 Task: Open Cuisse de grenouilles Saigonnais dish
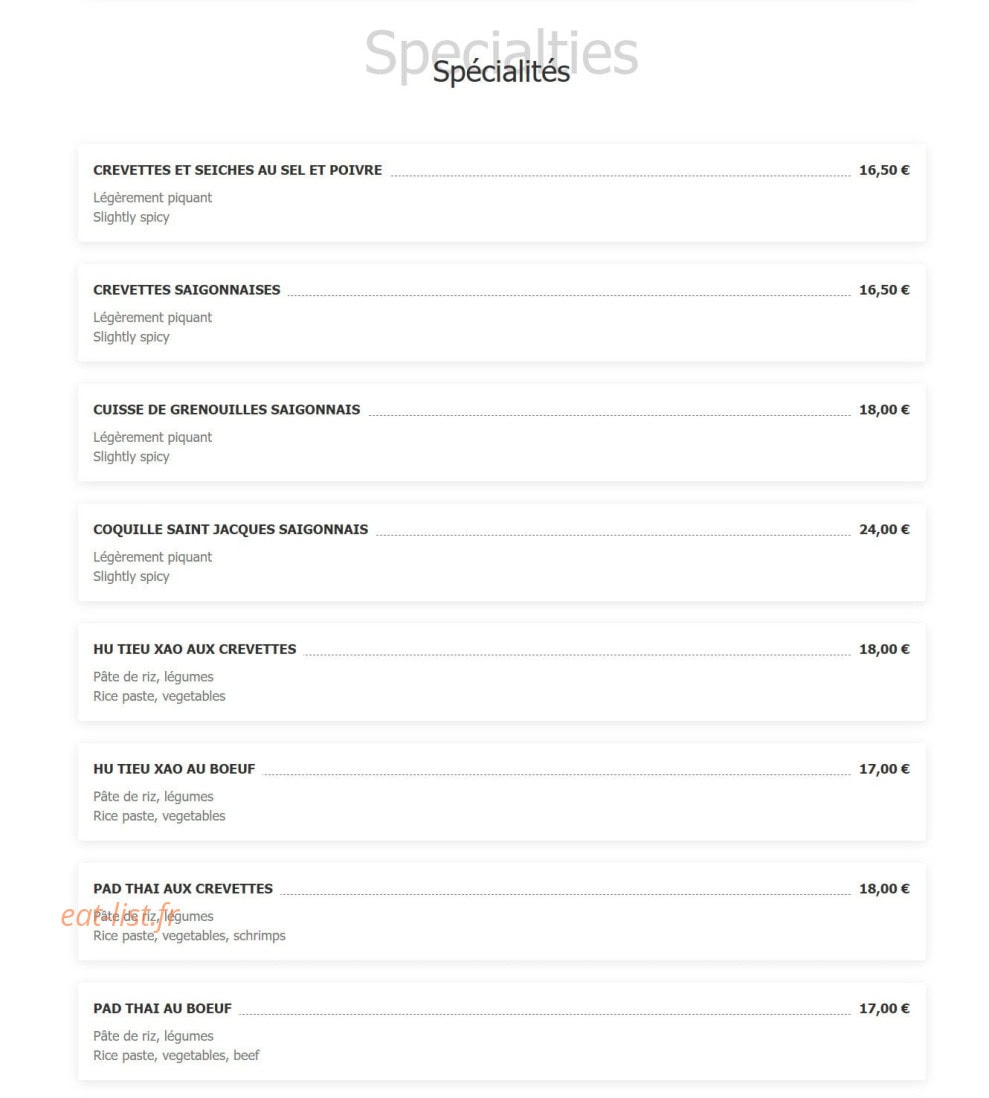(226, 410)
